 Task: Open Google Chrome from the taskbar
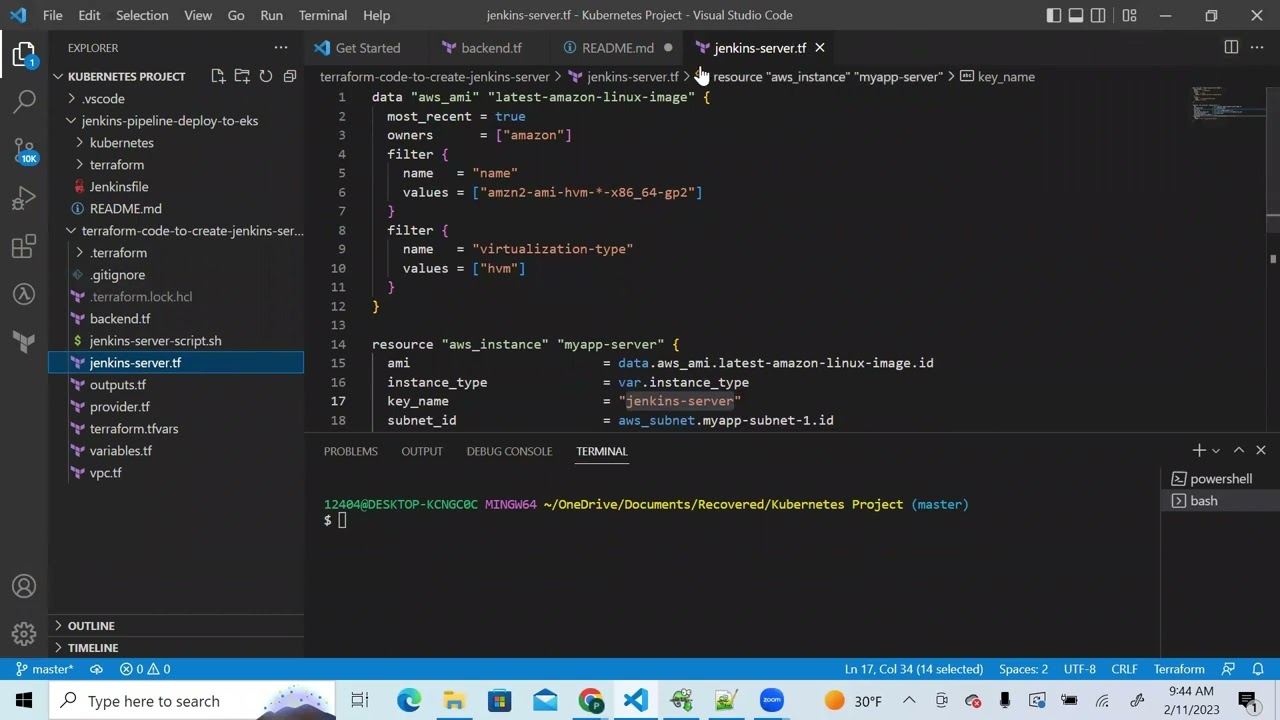[x=590, y=701]
